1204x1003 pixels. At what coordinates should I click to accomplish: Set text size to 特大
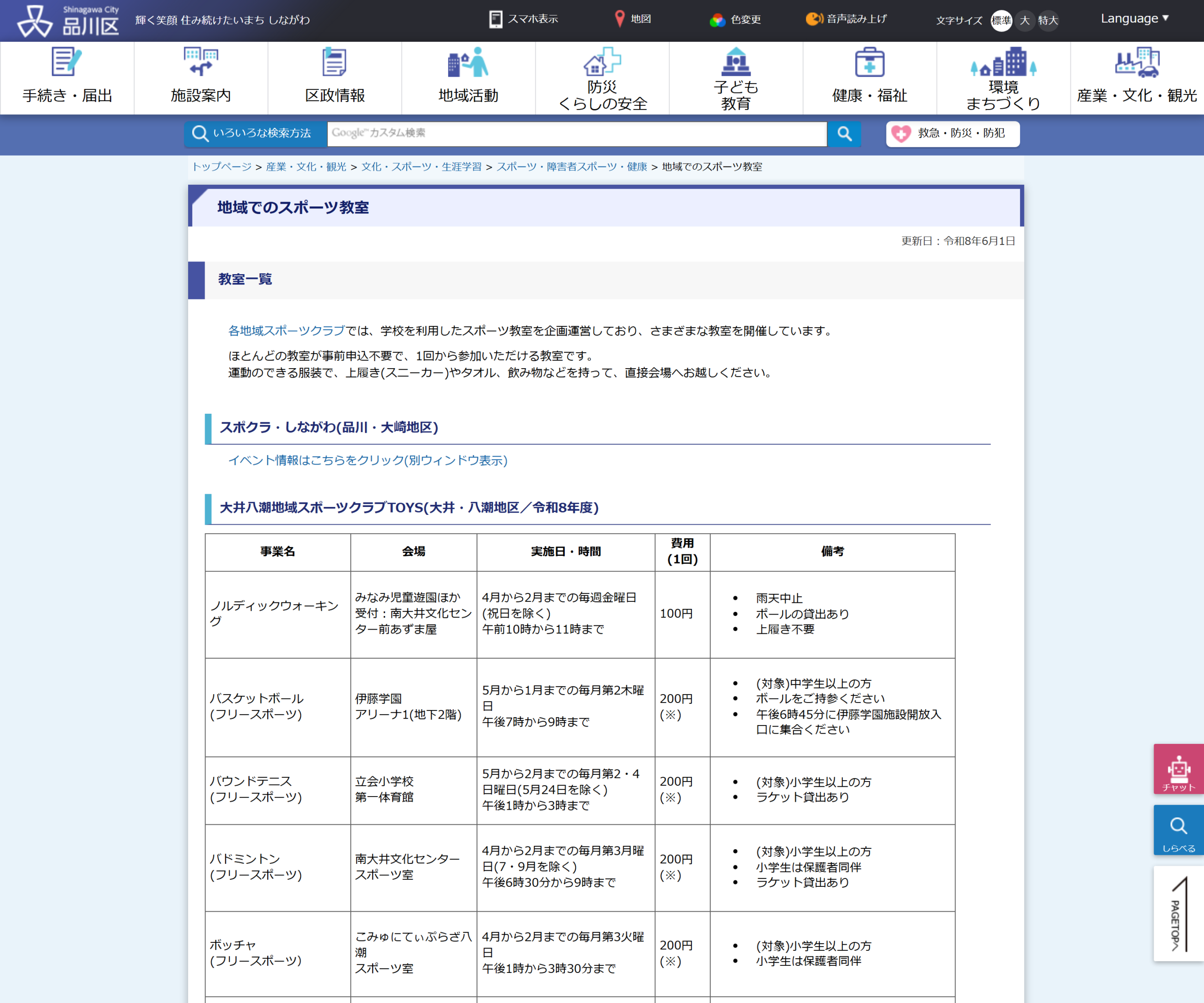1048,21
